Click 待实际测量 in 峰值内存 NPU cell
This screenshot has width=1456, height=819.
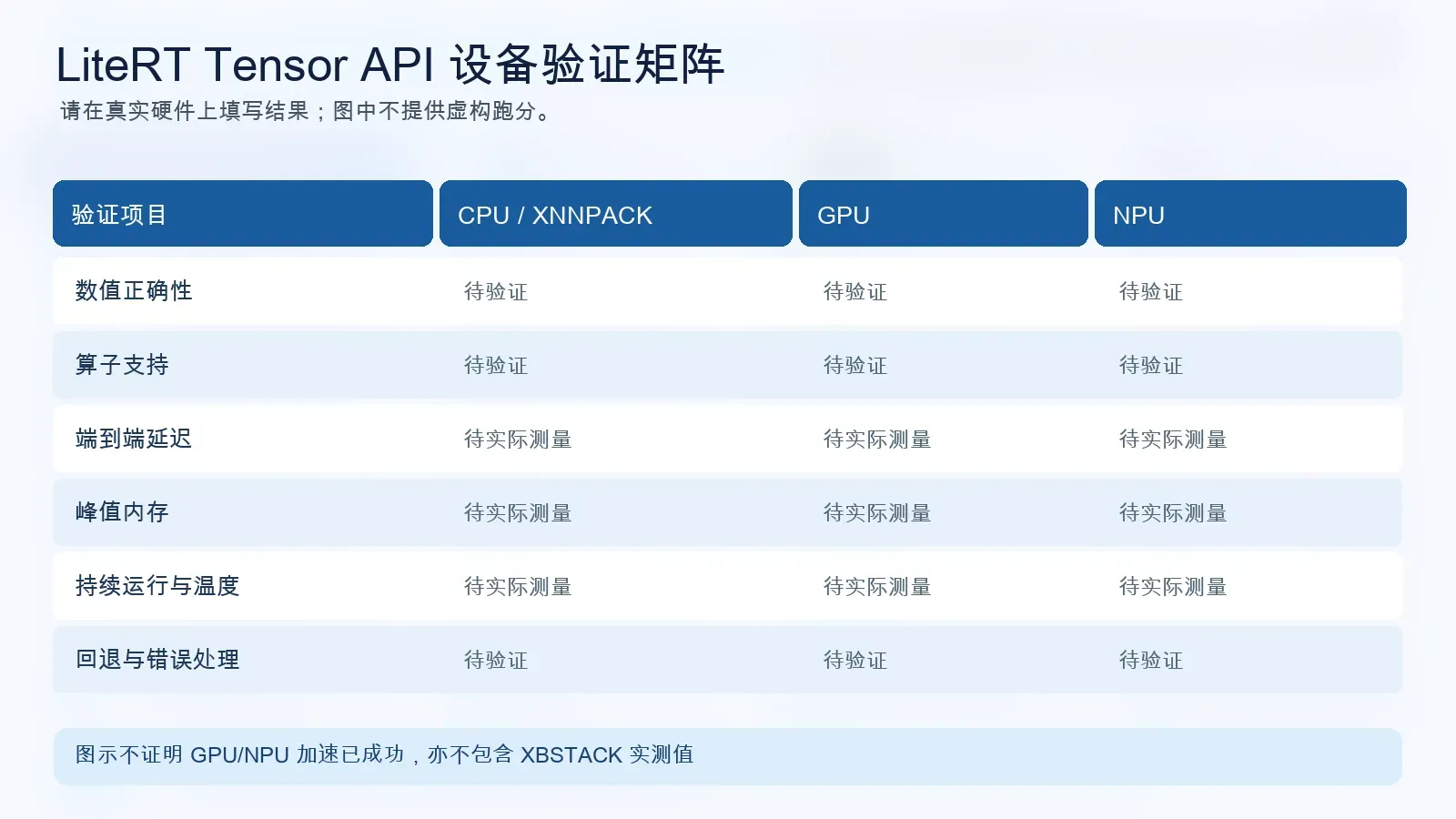[1173, 513]
